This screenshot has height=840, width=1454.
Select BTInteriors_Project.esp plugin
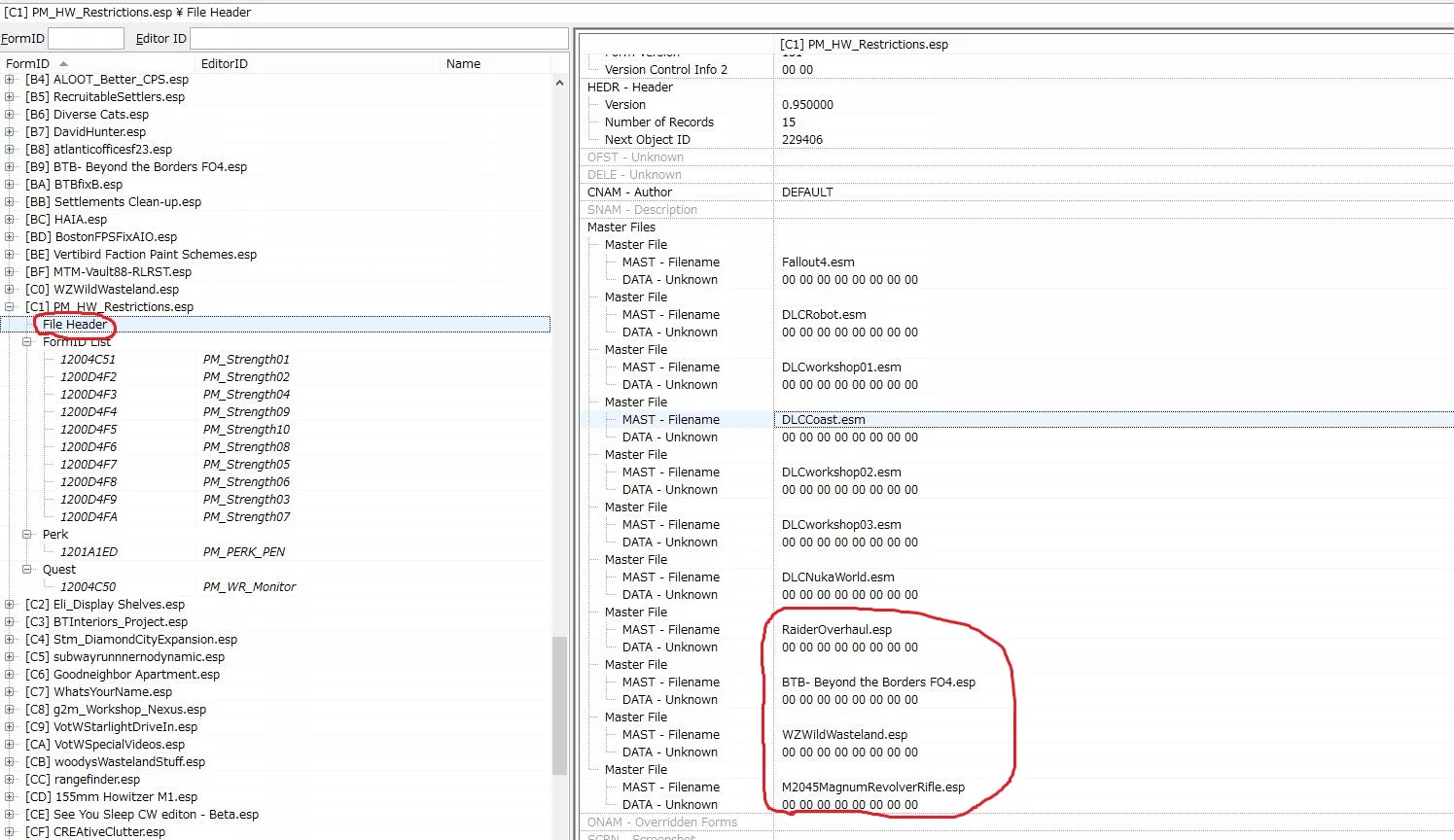click(107, 622)
